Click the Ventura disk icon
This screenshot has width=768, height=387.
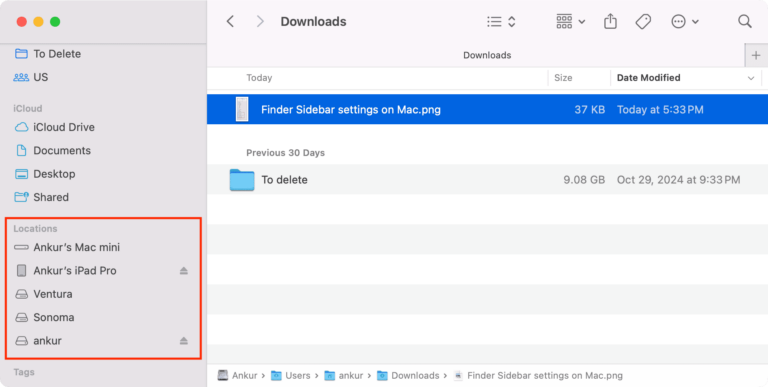pos(22,294)
